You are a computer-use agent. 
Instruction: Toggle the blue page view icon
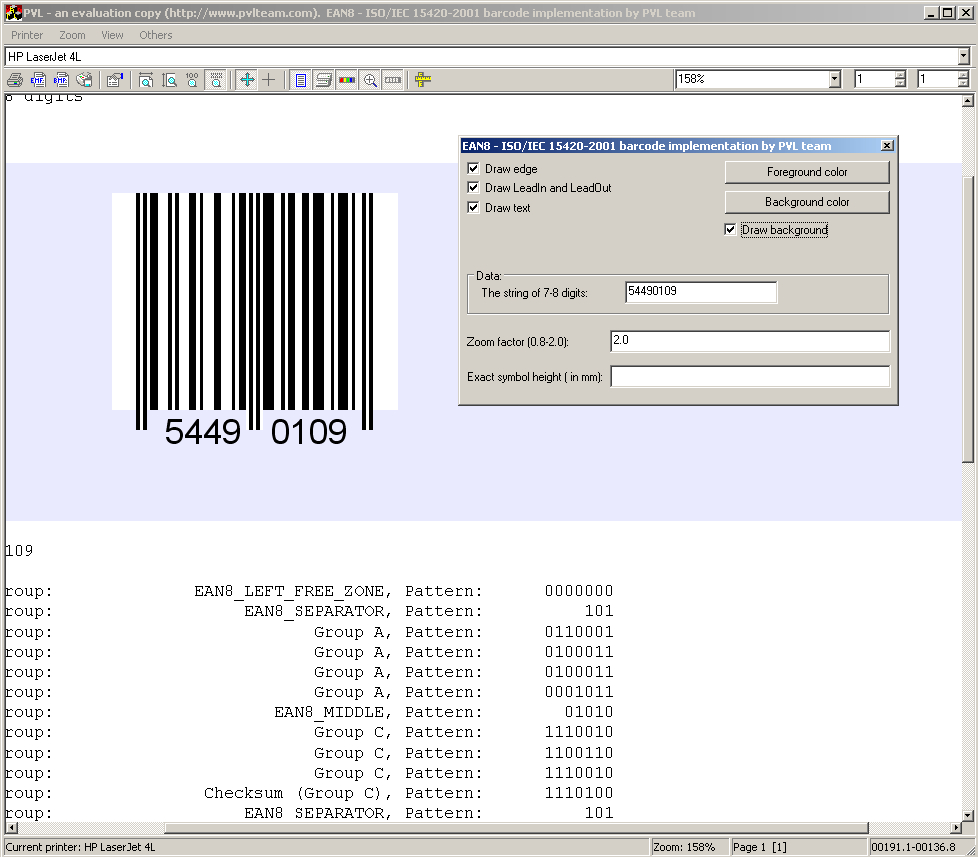301,80
